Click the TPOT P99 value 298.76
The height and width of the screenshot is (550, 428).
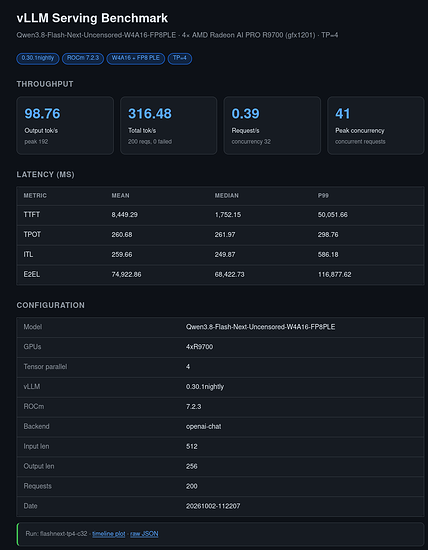pyautogui.click(x=328, y=235)
